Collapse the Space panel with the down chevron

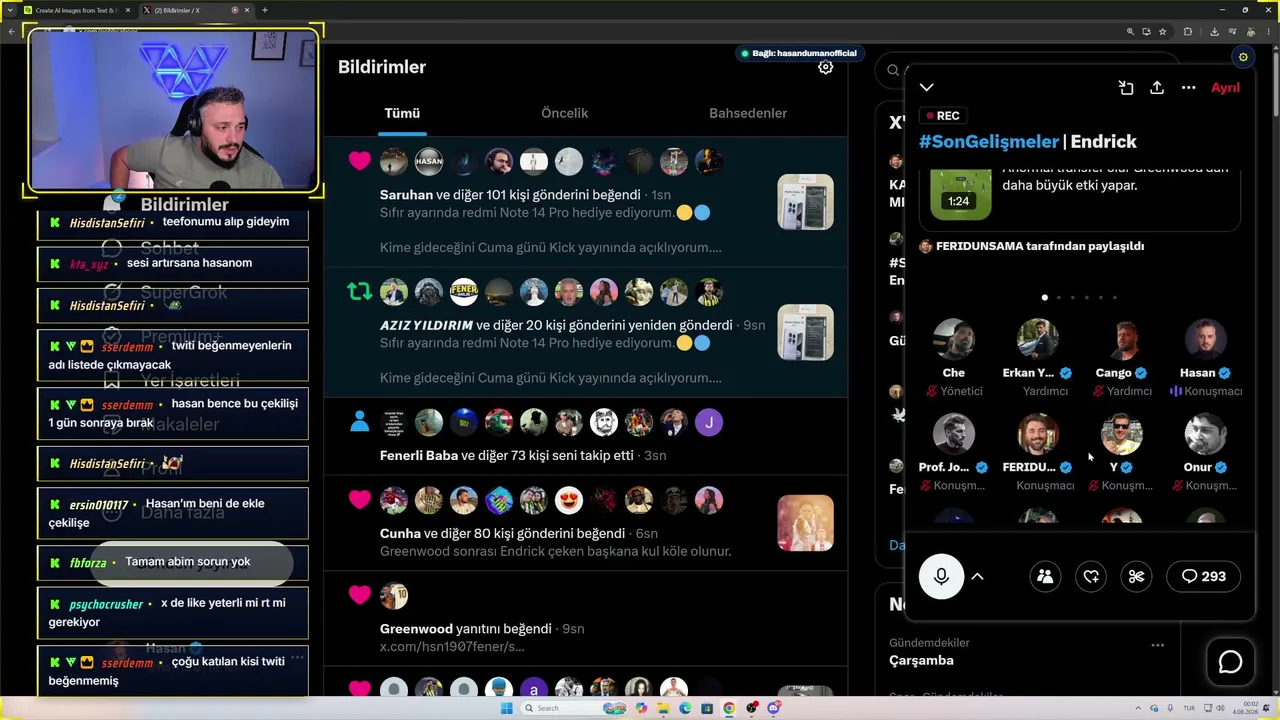coord(927,88)
